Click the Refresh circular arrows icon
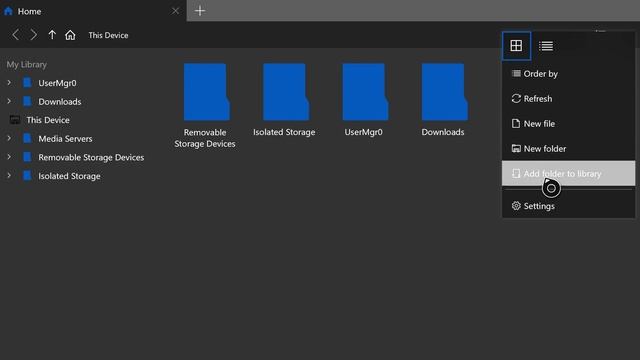The height and width of the screenshot is (360, 640). click(516, 99)
